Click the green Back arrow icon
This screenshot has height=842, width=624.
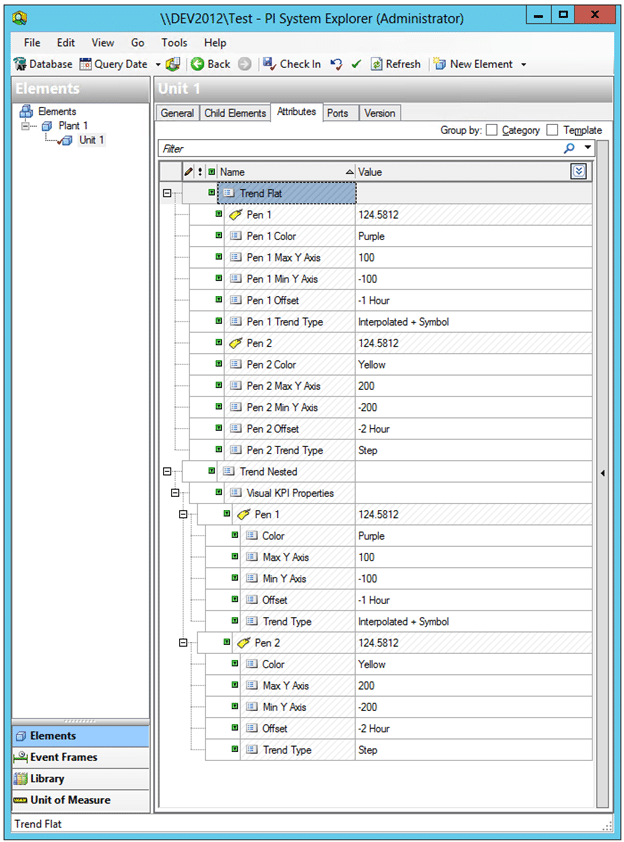click(x=197, y=64)
